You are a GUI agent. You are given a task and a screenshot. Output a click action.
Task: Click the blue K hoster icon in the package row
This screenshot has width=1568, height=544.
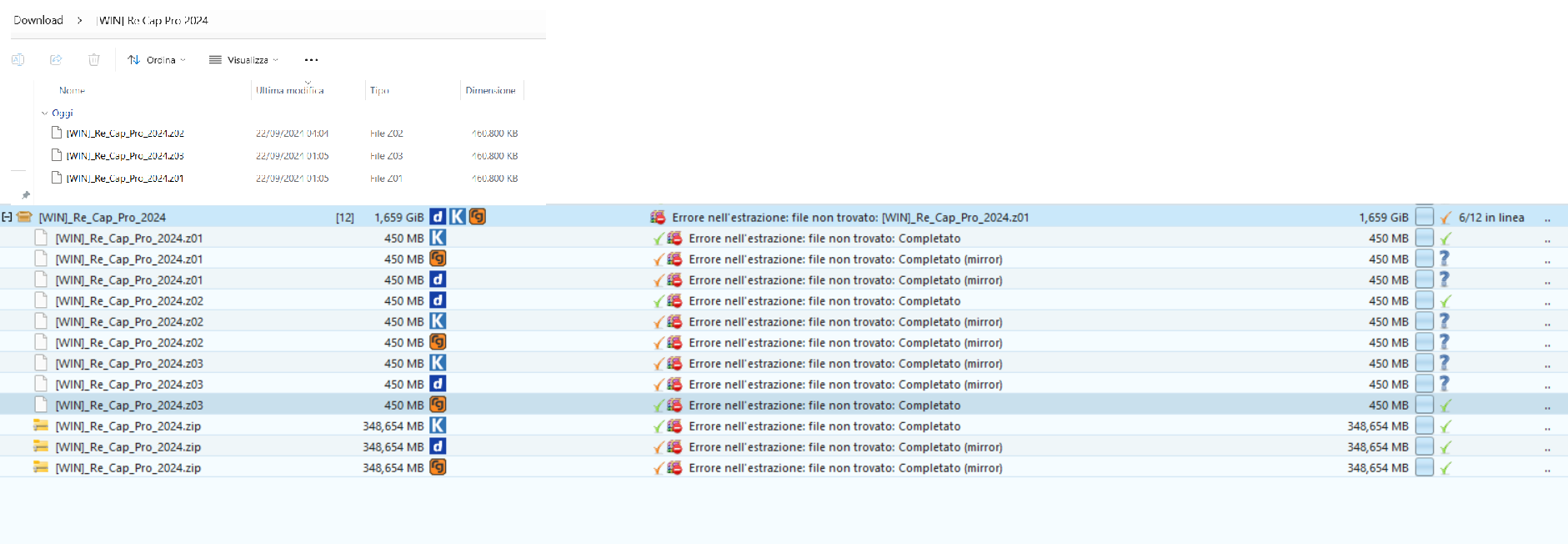[458, 217]
